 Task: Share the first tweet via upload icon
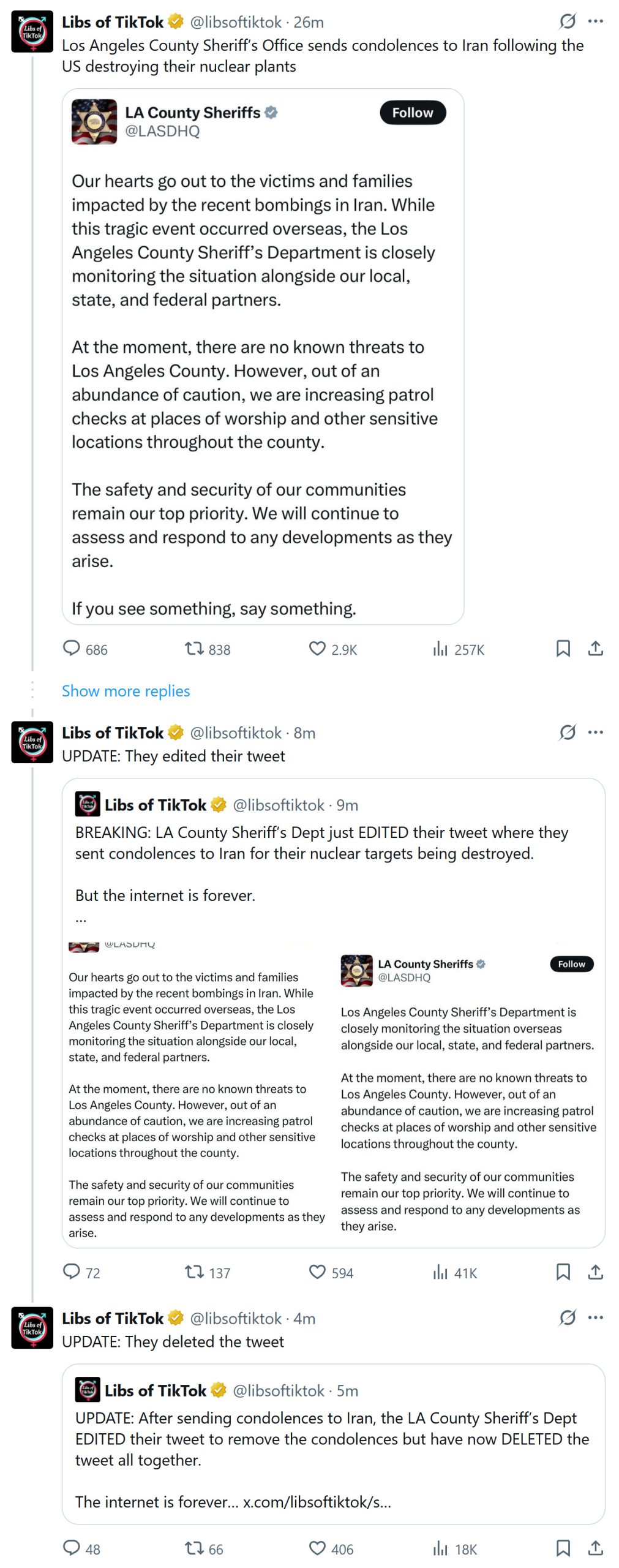click(595, 648)
